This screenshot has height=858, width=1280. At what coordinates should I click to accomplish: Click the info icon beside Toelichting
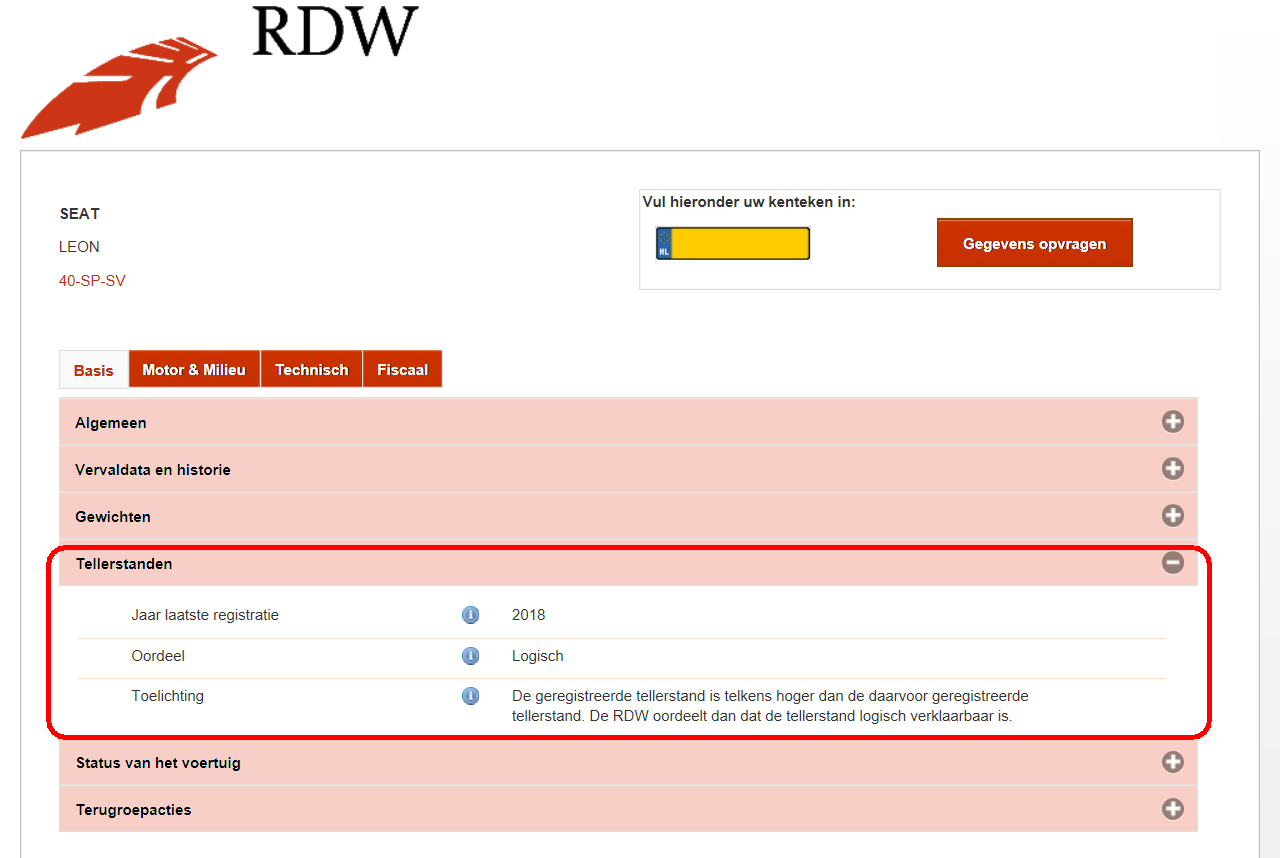470,696
